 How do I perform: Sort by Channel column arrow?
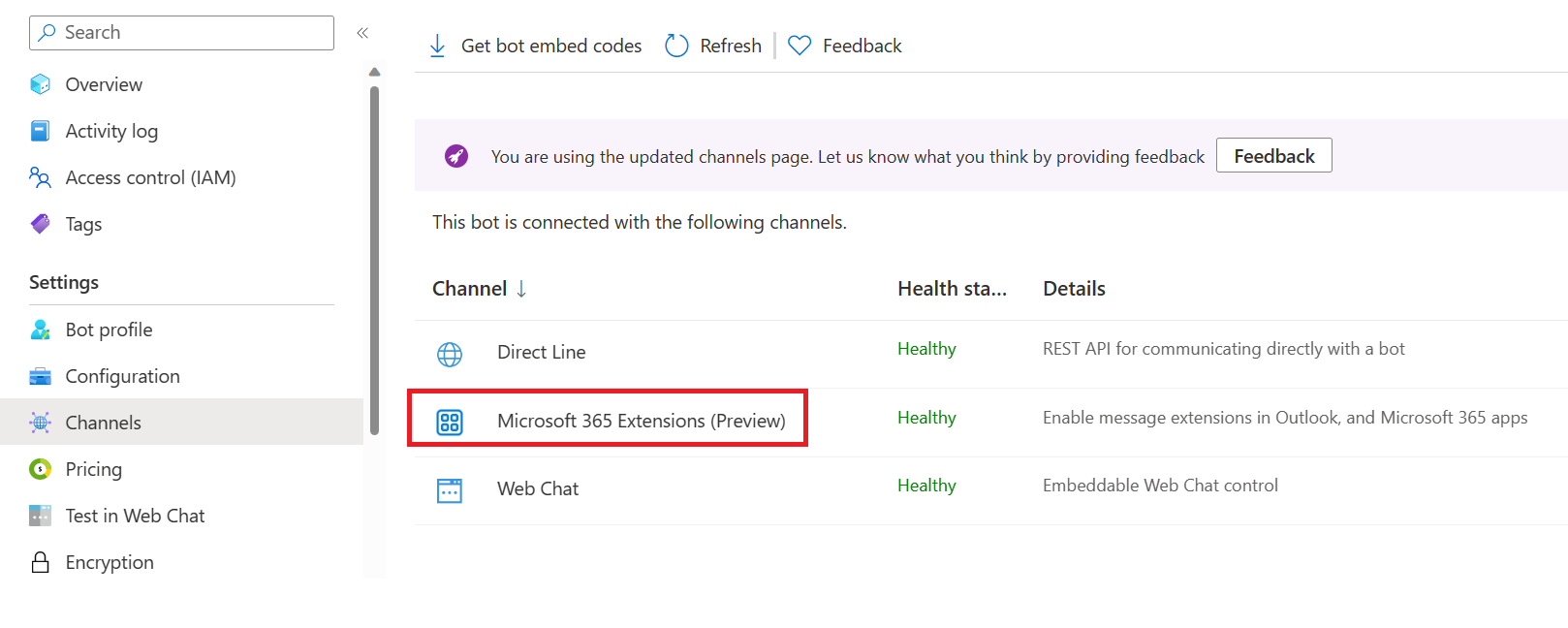click(521, 289)
